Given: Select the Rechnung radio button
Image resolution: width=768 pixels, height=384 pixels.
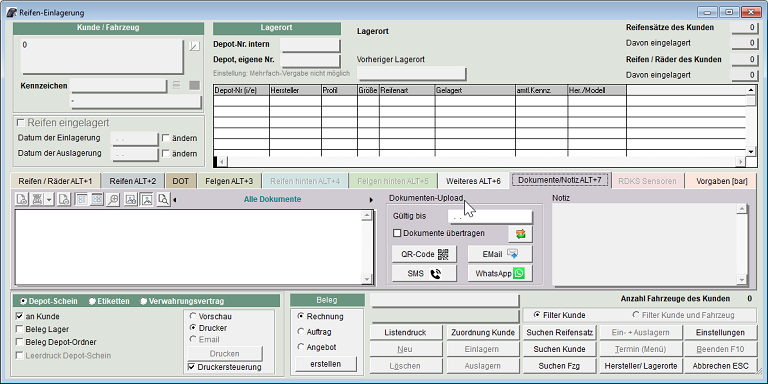Looking at the screenshot, I should coord(301,316).
